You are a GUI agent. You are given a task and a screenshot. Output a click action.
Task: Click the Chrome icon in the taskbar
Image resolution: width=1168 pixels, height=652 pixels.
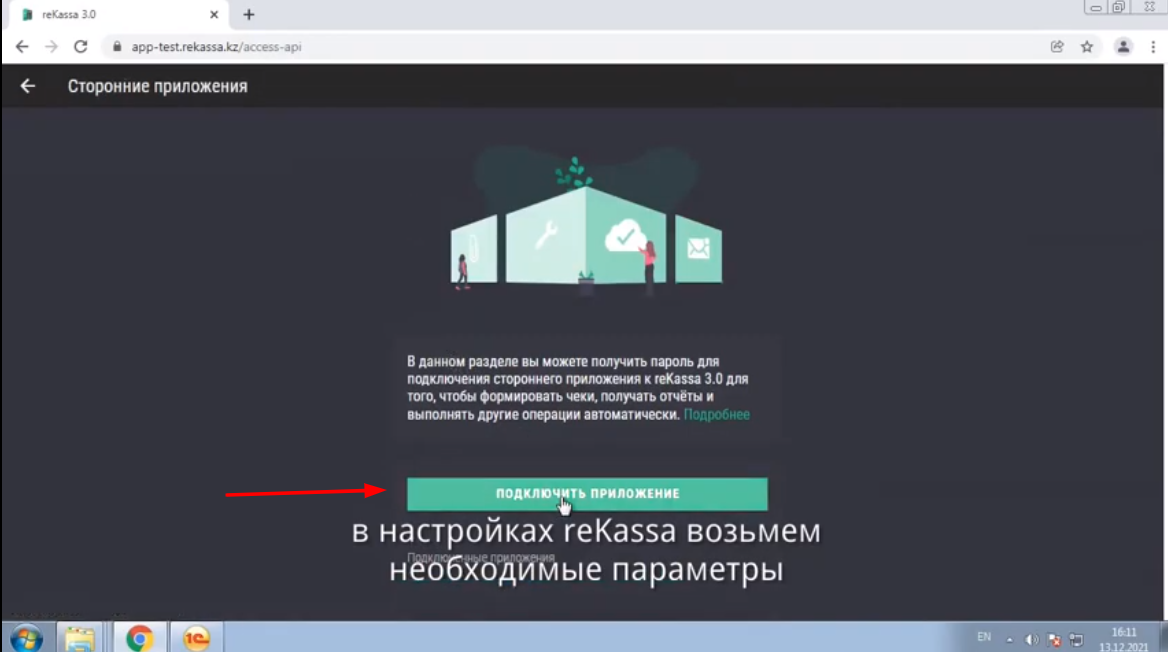139,639
